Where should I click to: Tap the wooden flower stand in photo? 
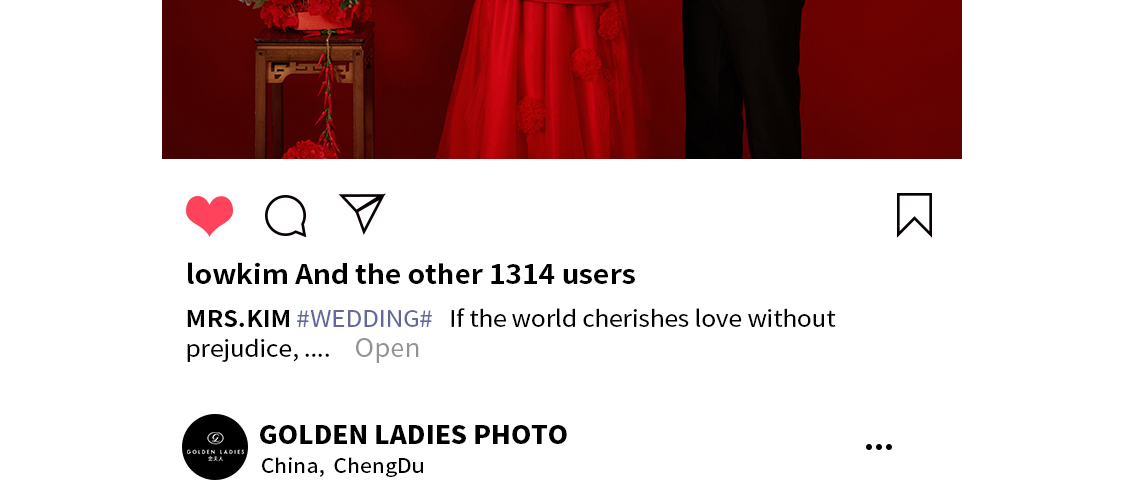tap(314, 93)
